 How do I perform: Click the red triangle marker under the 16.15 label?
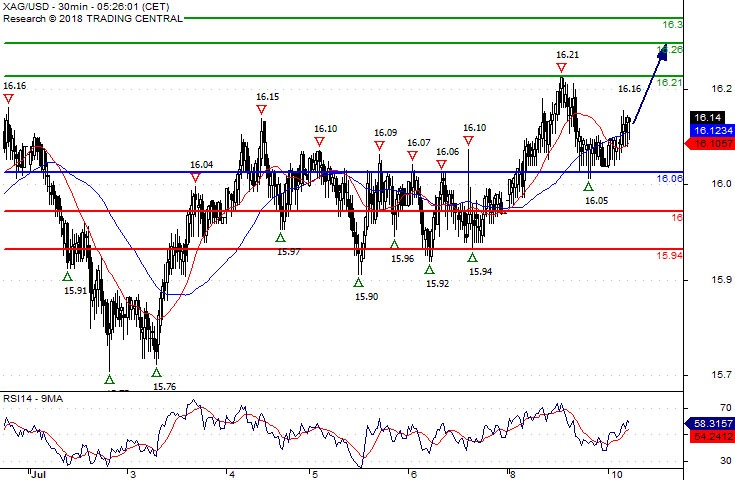click(x=261, y=110)
